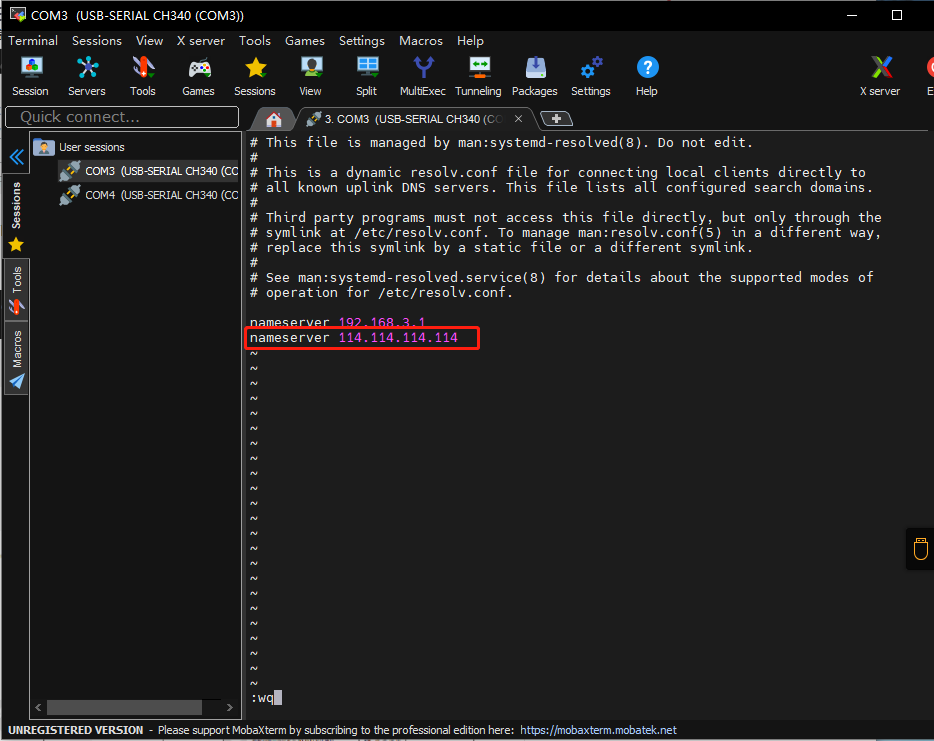Open the Terminal menu

[x=33, y=41]
